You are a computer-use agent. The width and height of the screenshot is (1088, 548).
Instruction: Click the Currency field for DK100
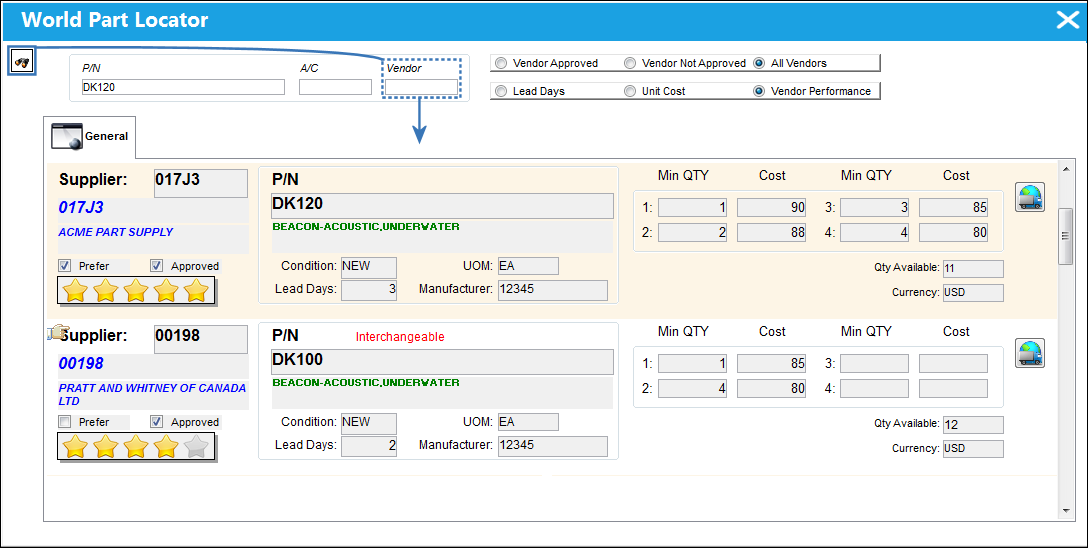(x=973, y=449)
